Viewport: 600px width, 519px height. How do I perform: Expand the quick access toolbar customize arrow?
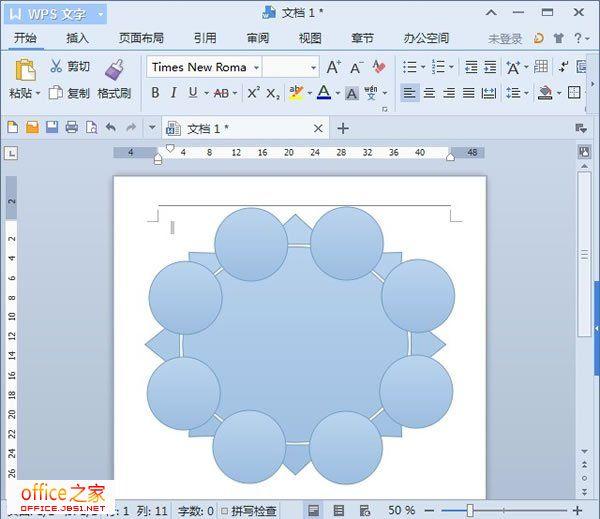click(x=152, y=127)
